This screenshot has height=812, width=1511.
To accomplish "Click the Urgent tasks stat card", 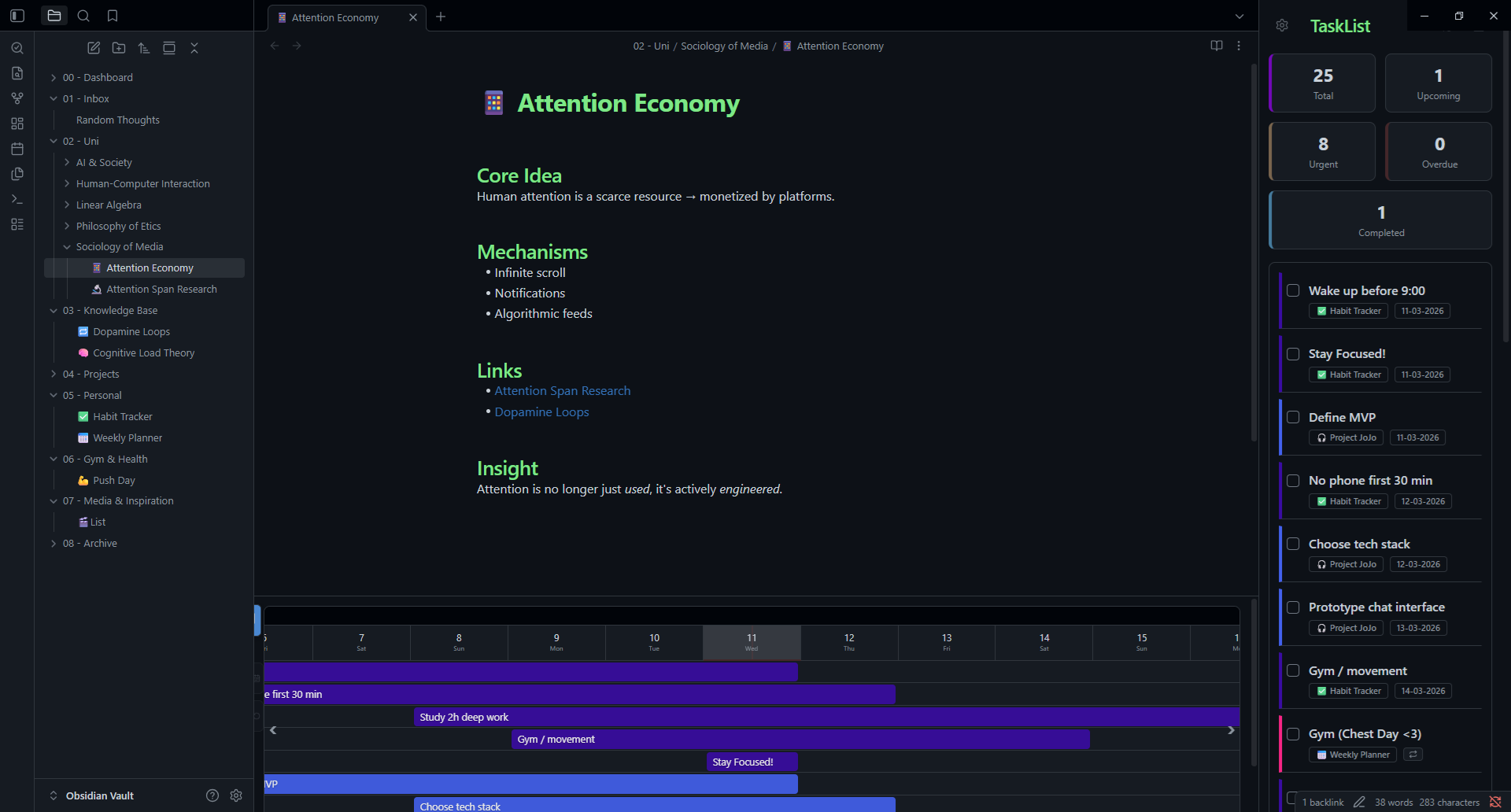I will click(1322, 152).
